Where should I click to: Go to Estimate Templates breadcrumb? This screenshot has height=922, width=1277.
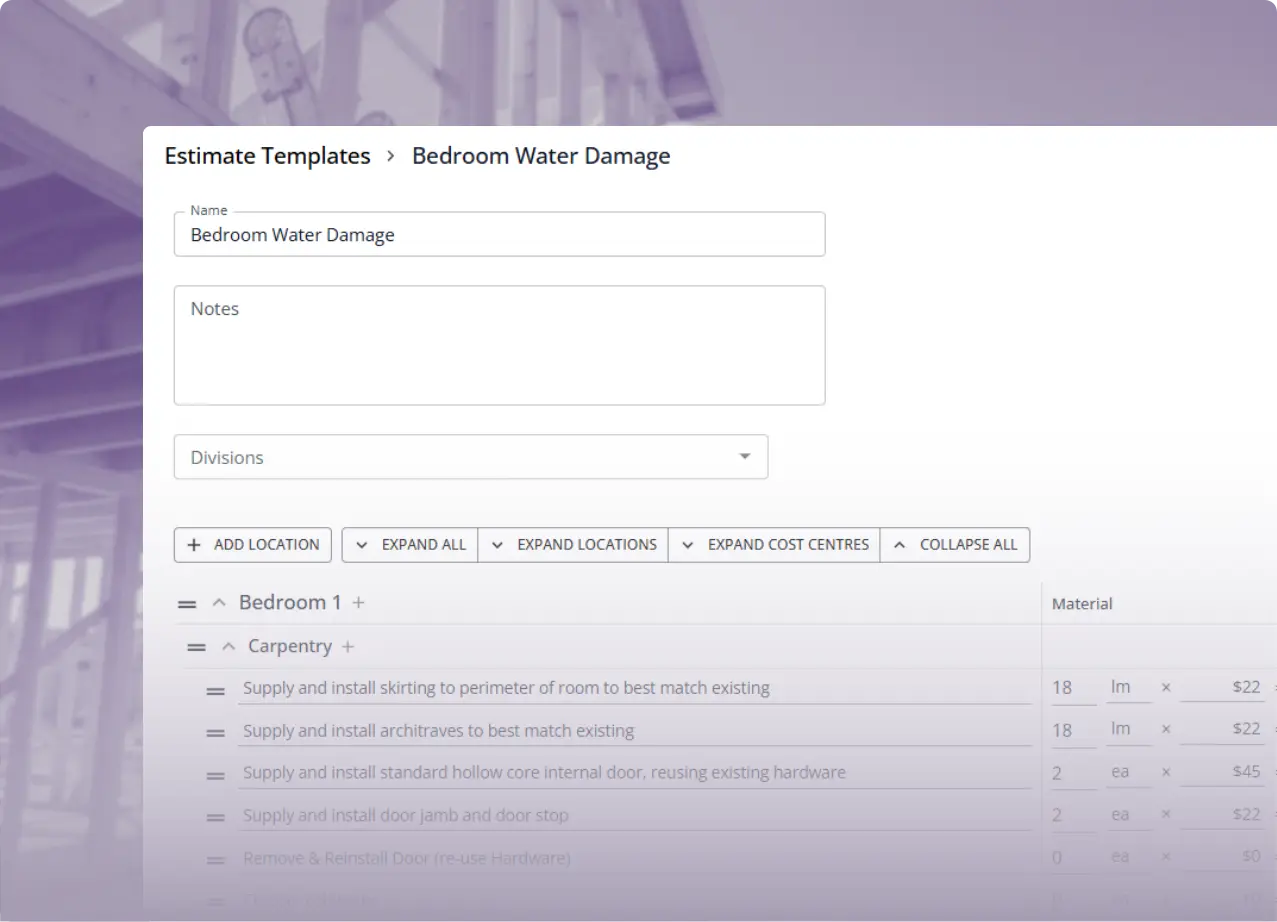267,156
